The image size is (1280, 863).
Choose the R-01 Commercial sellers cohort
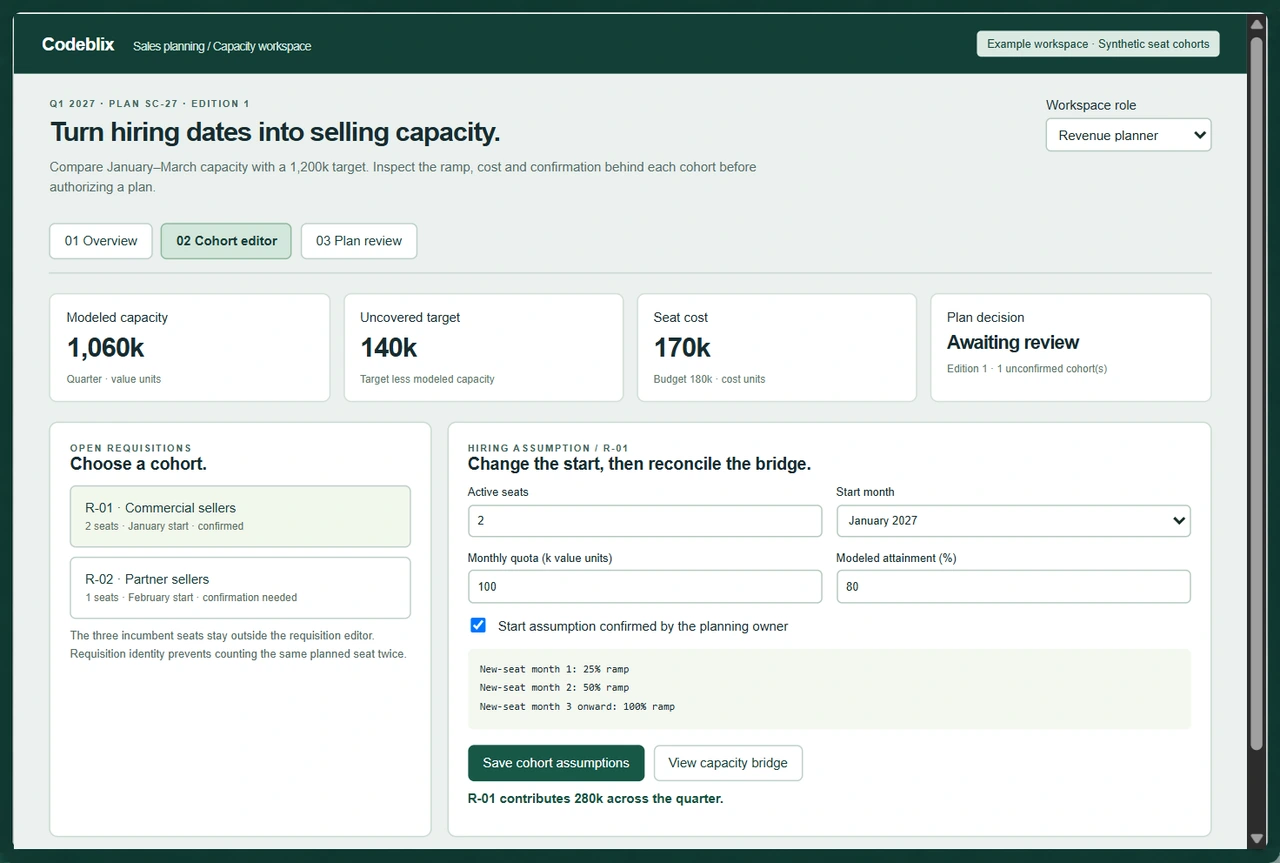[x=240, y=516]
